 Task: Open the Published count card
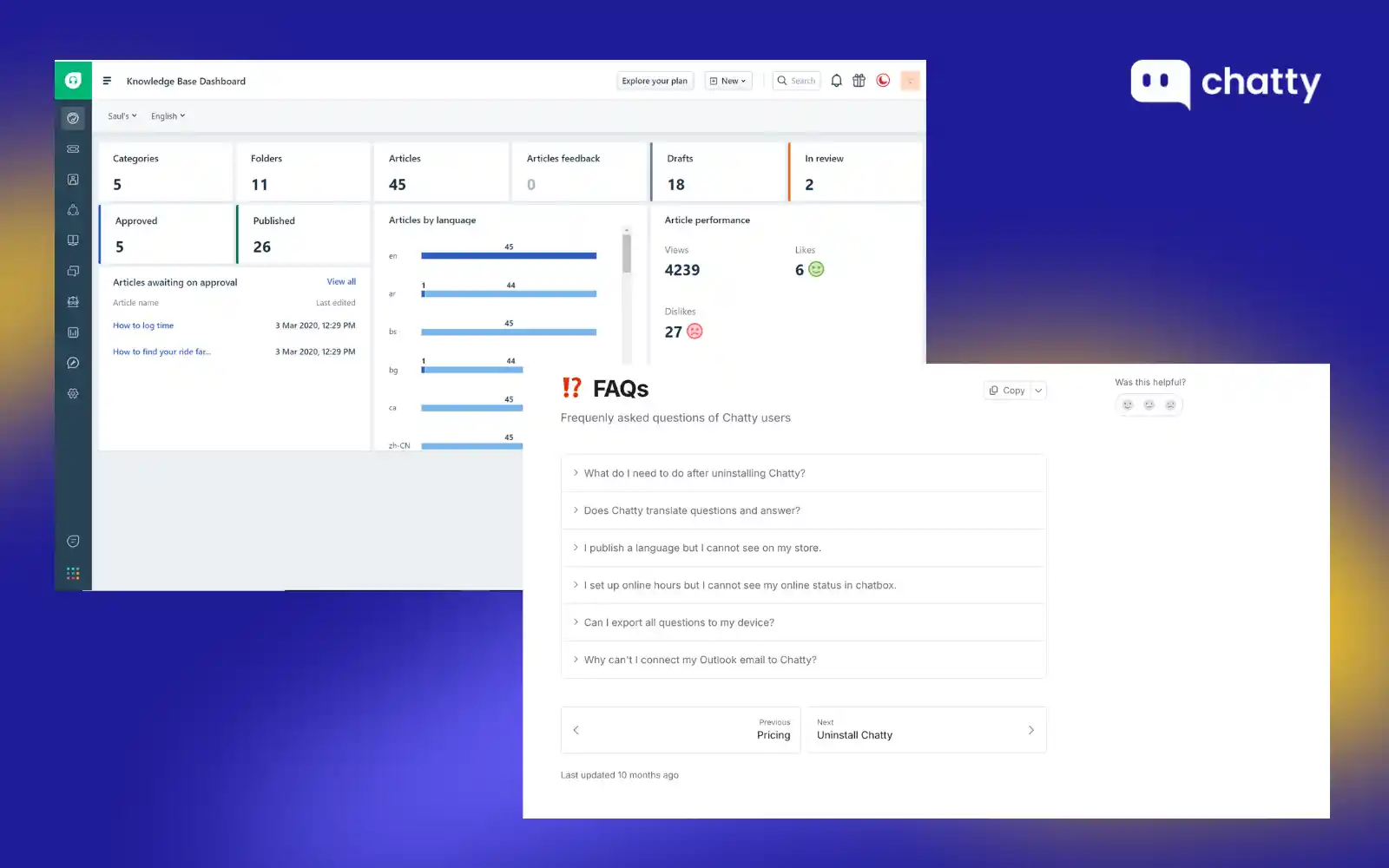click(x=304, y=234)
